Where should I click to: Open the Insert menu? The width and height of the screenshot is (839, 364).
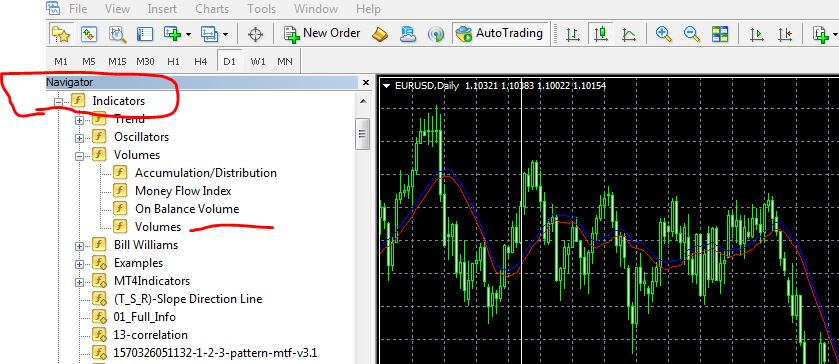(163, 9)
